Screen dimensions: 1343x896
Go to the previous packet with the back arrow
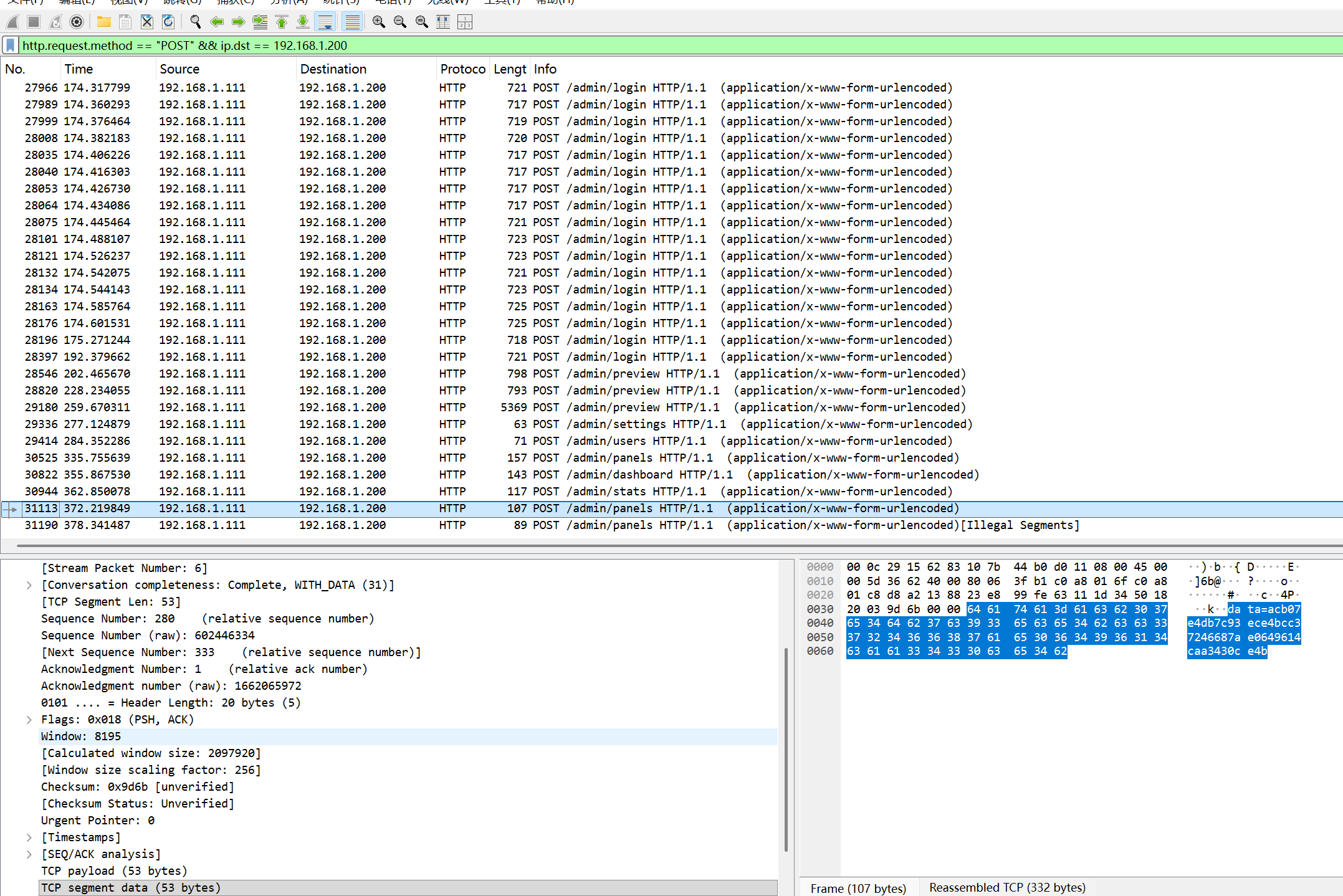click(x=217, y=22)
